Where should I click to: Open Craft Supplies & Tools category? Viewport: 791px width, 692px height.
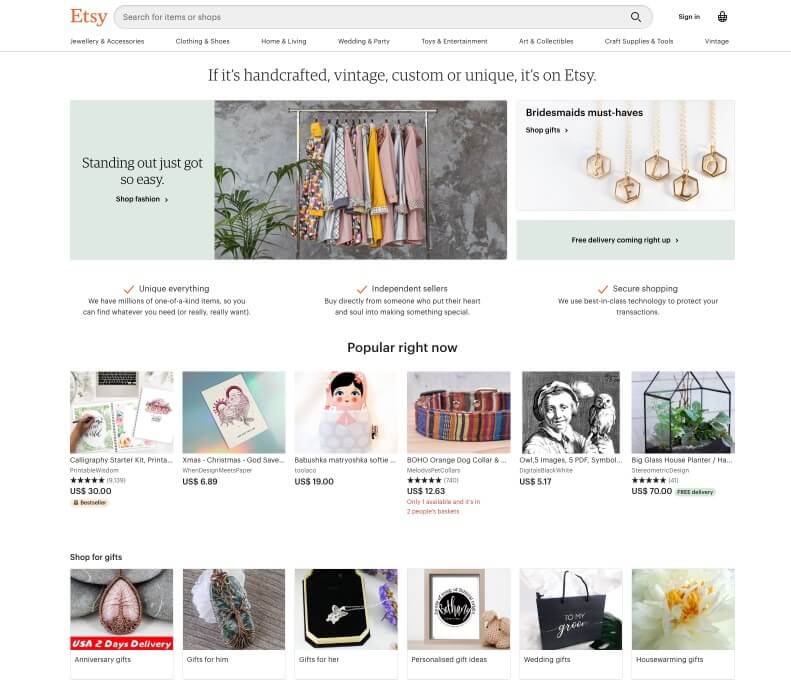(x=639, y=41)
